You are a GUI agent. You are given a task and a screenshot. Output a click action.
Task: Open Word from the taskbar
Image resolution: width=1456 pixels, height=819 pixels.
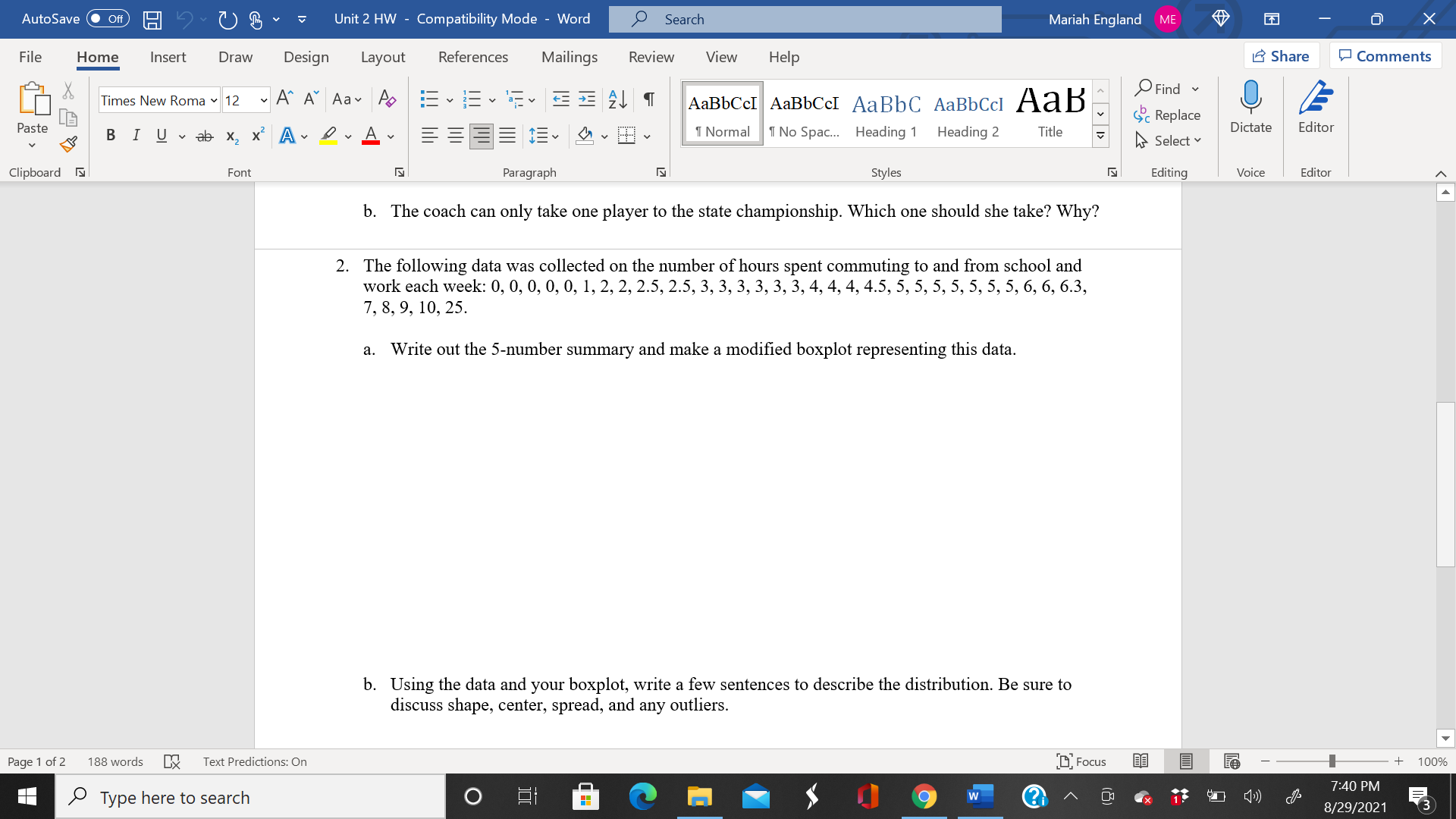[979, 796]
